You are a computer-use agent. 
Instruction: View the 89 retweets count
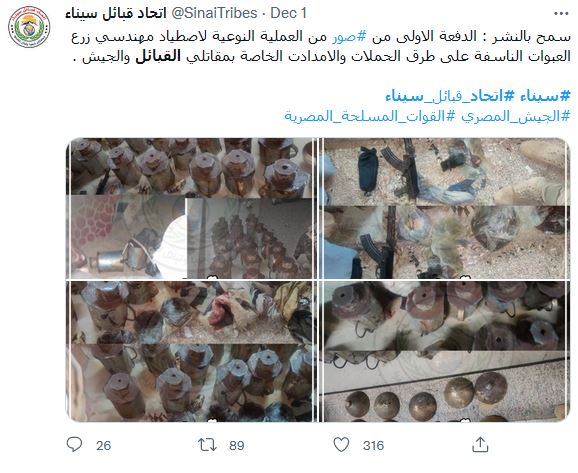click(237, 445)
